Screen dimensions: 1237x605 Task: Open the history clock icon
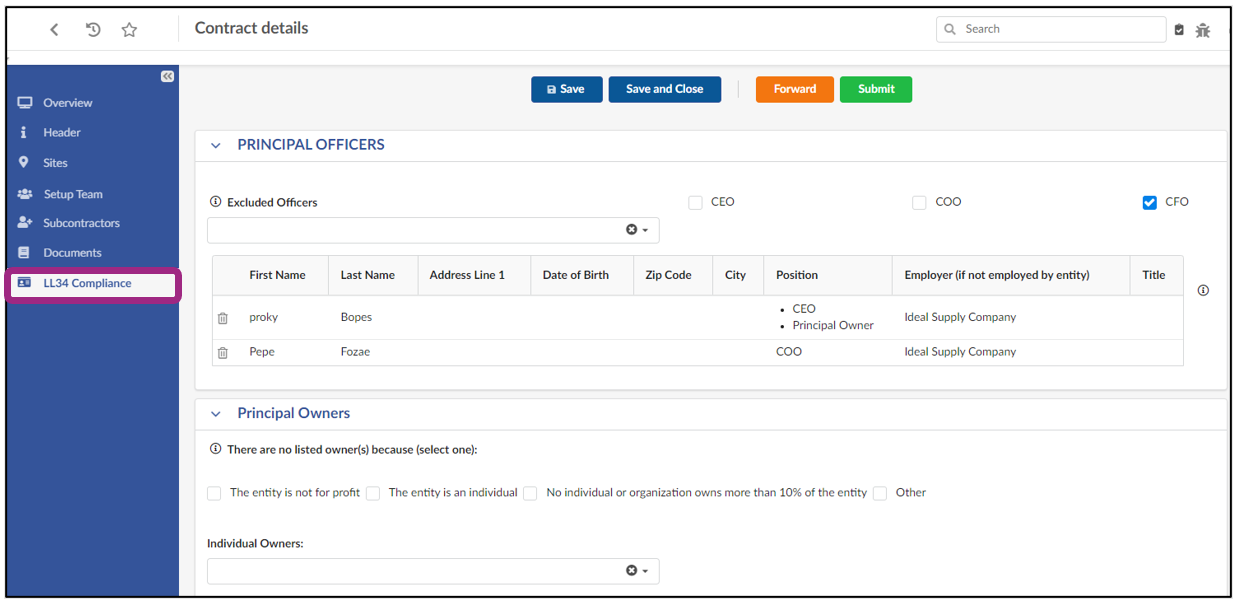pos(93,30)
